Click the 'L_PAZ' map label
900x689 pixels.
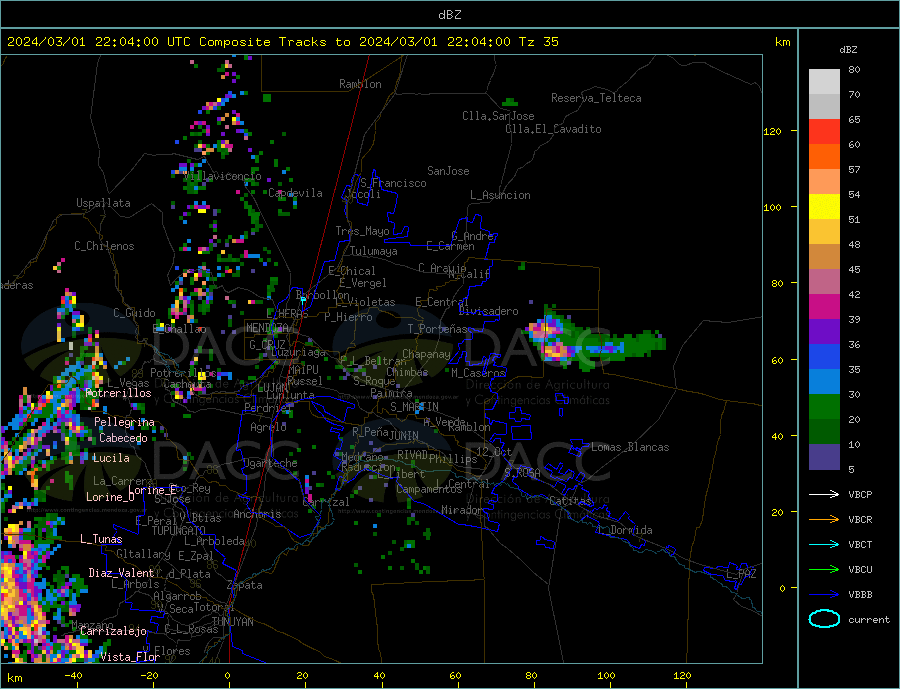click(741, 574)
